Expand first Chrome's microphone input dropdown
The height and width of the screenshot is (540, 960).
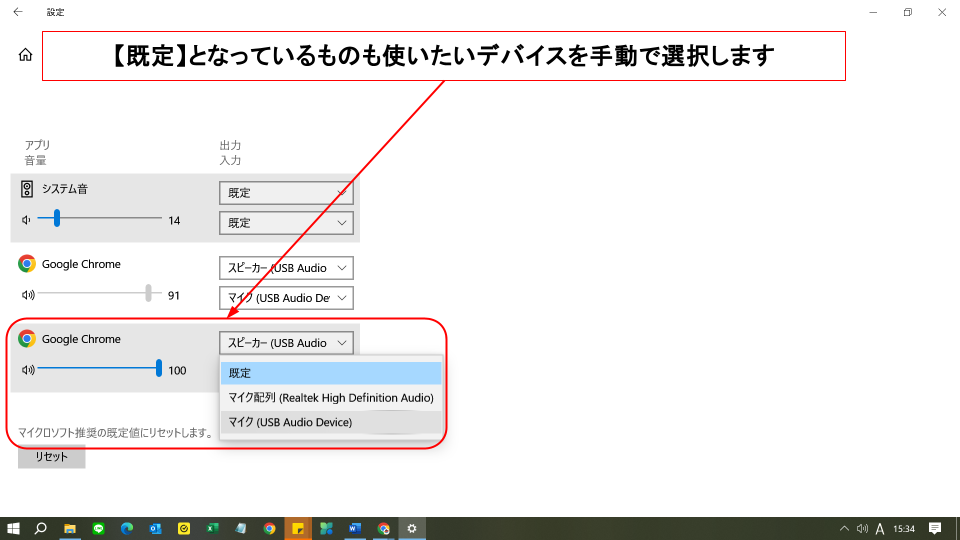coord(286,298)
